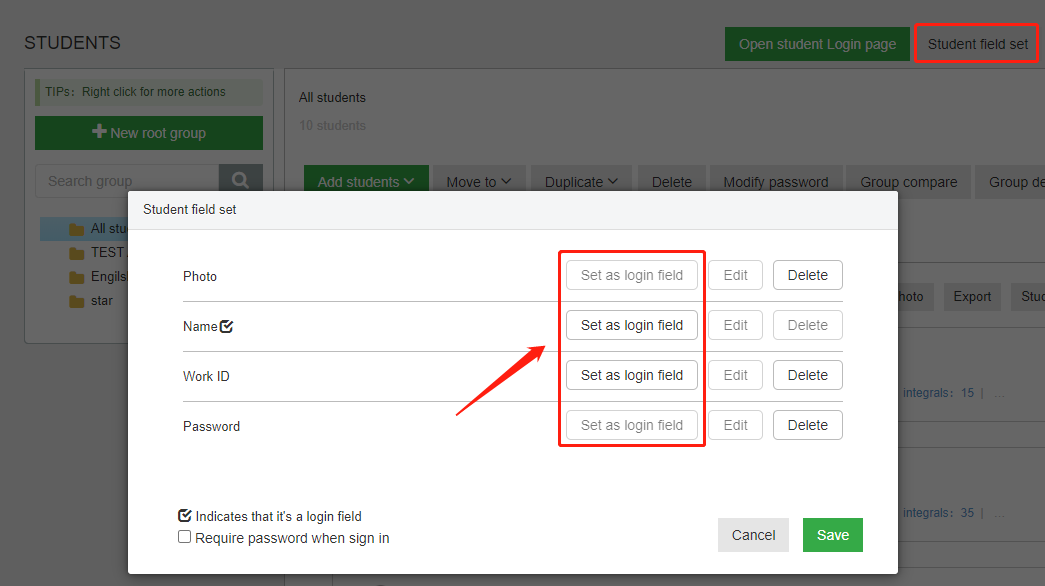
Task: Focus the Search group input field
Action: click(x=126, y=181)
